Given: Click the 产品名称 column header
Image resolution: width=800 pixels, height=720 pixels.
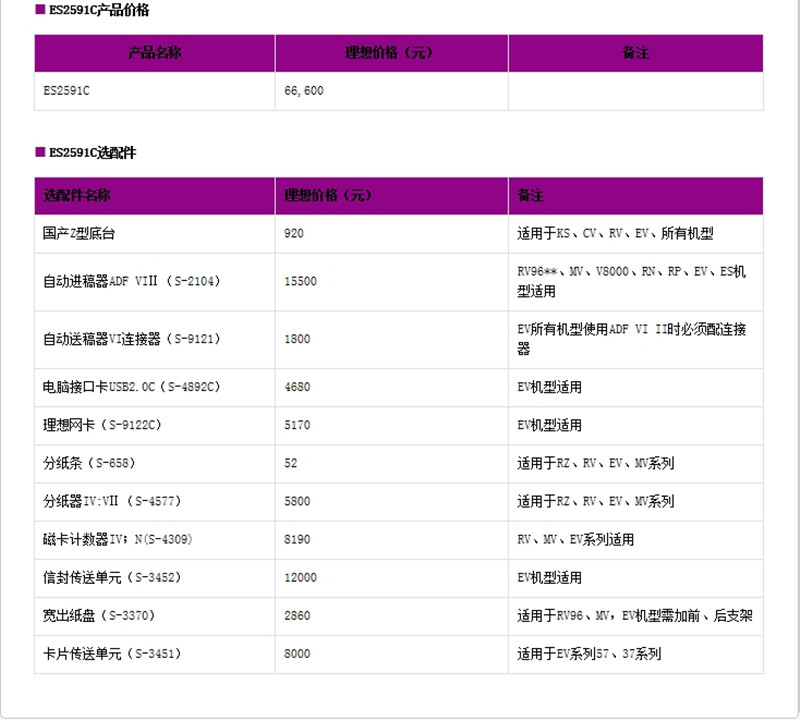Looking at the screenshot, I should 155,53.
